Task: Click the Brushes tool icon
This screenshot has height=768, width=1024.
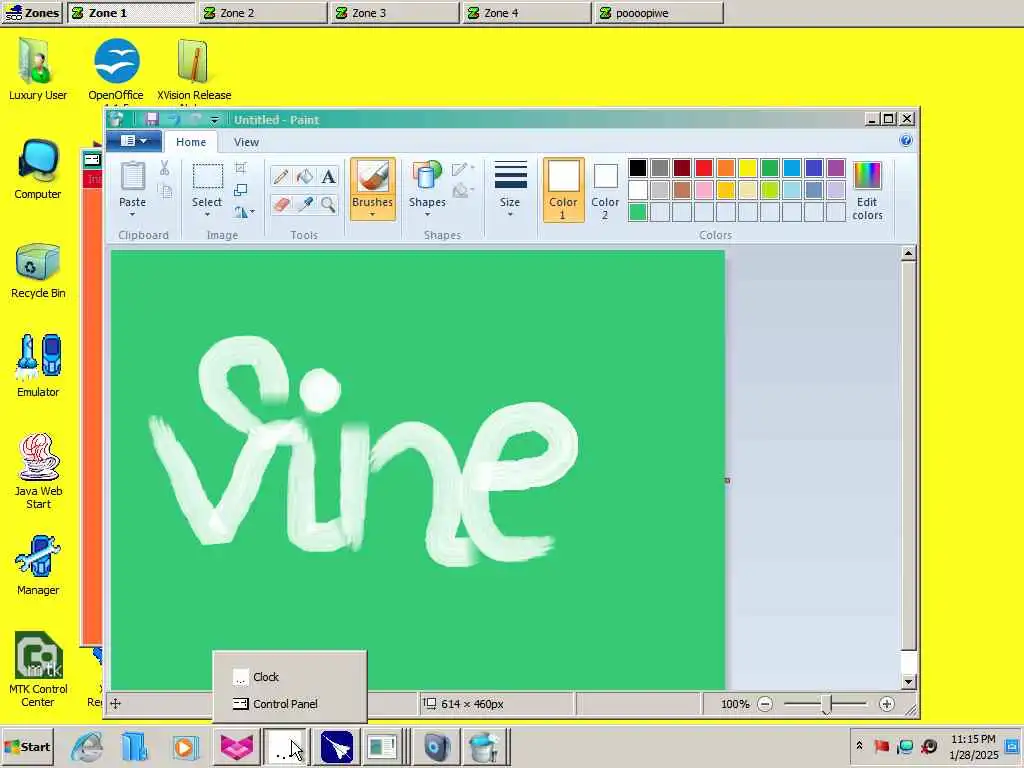Action: [x=372, y=176]
